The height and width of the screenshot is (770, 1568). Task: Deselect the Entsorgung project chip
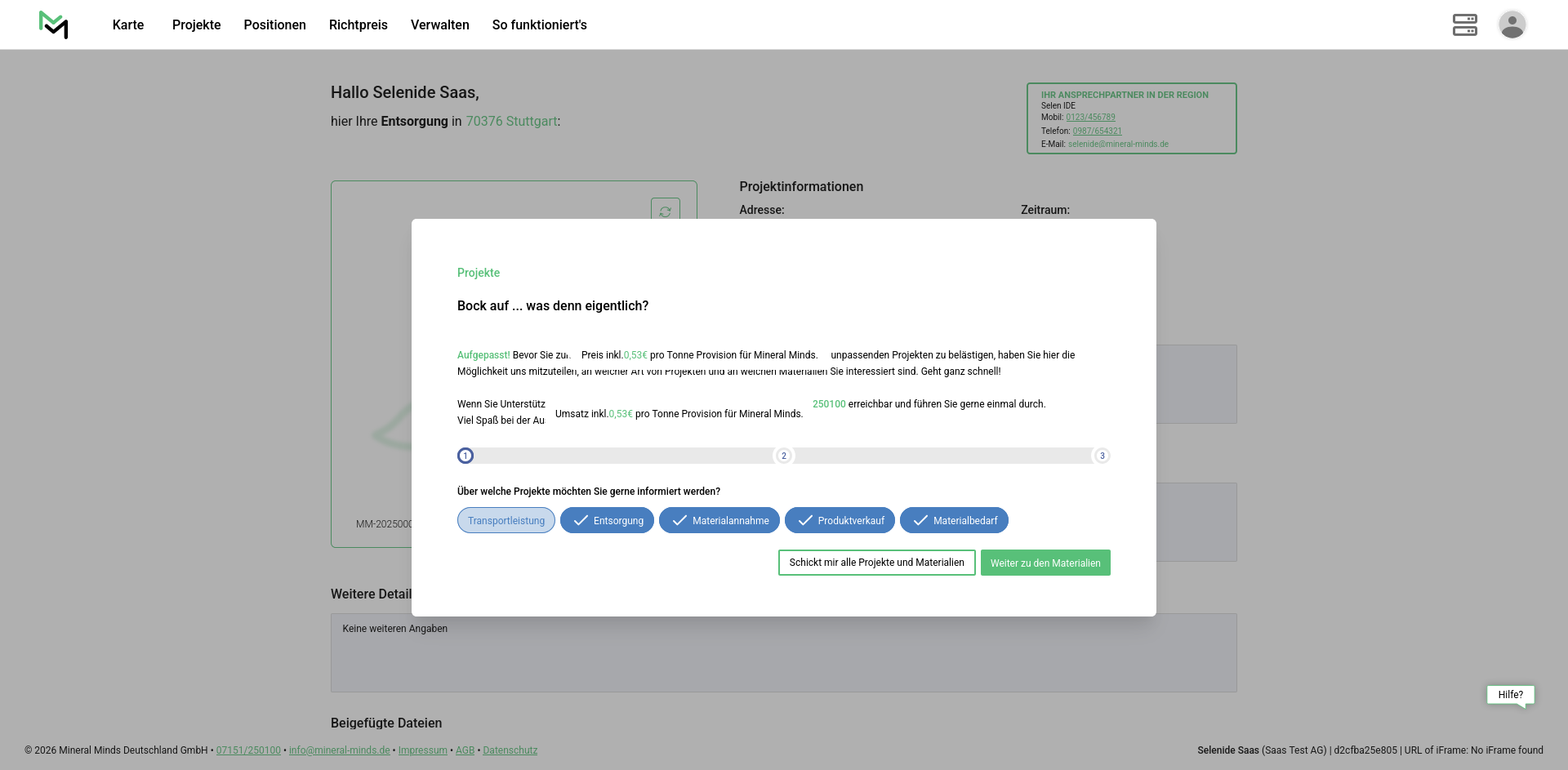[x=607, y=521]
